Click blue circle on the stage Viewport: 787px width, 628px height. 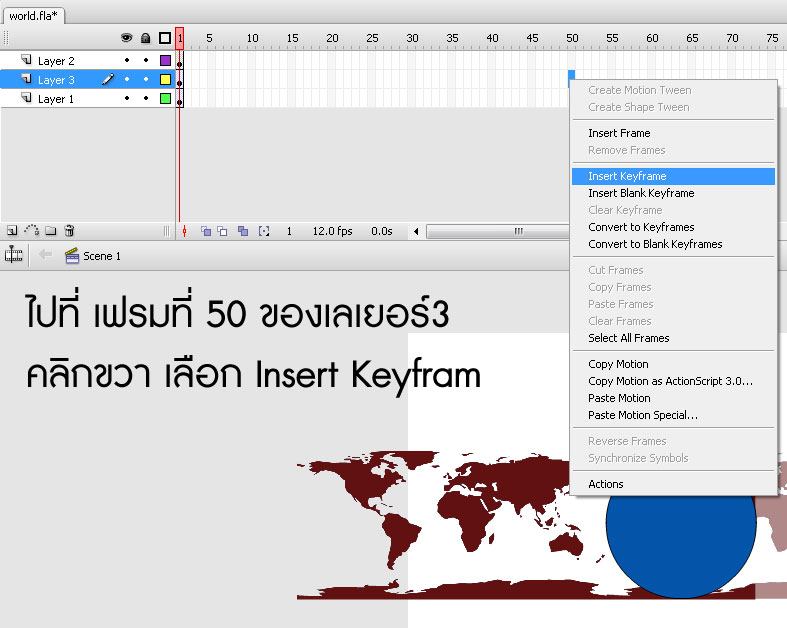pyautogui.click(x=681, y=545)
